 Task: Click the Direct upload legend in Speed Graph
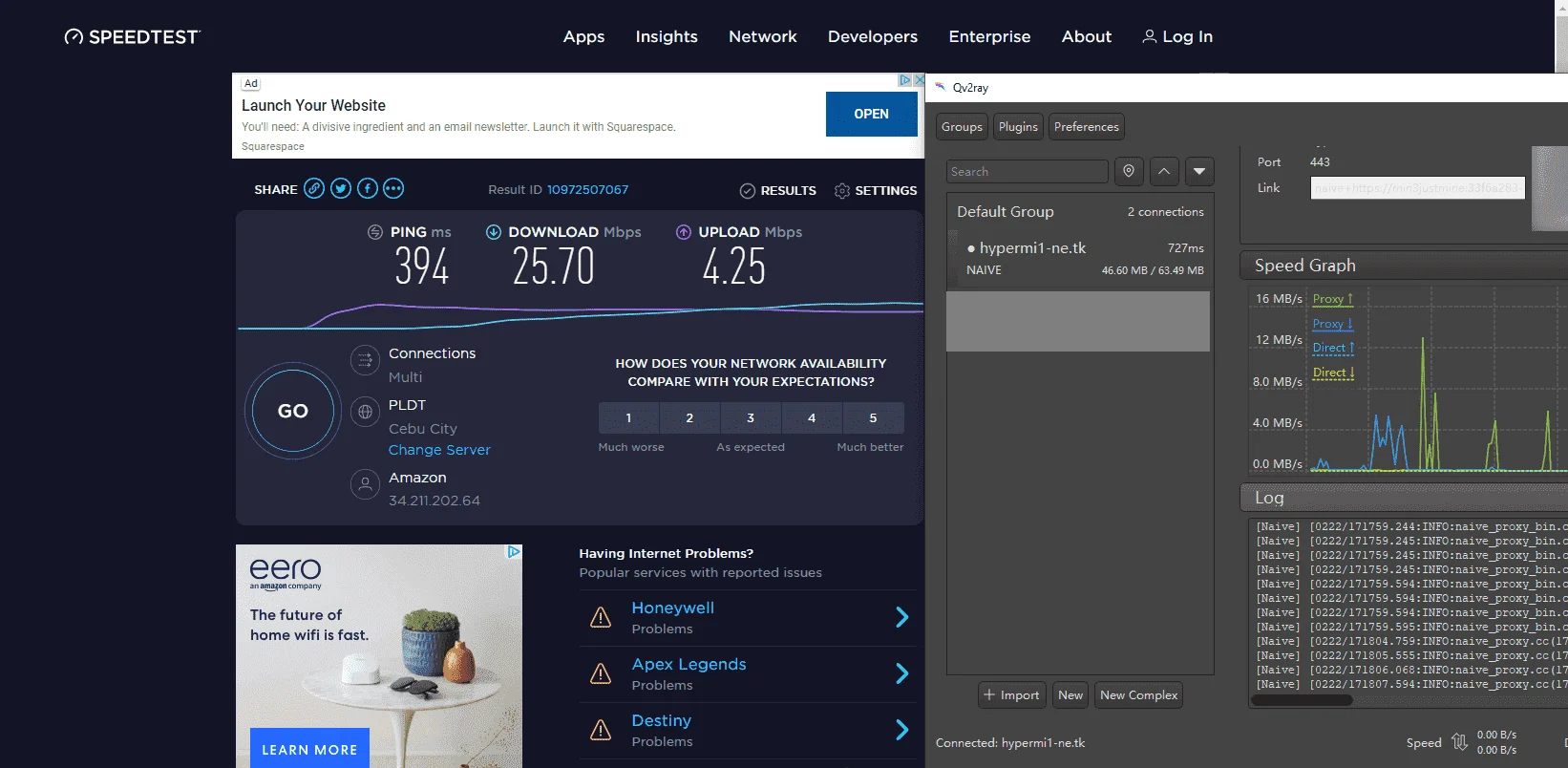click(x=1333, y=348)
